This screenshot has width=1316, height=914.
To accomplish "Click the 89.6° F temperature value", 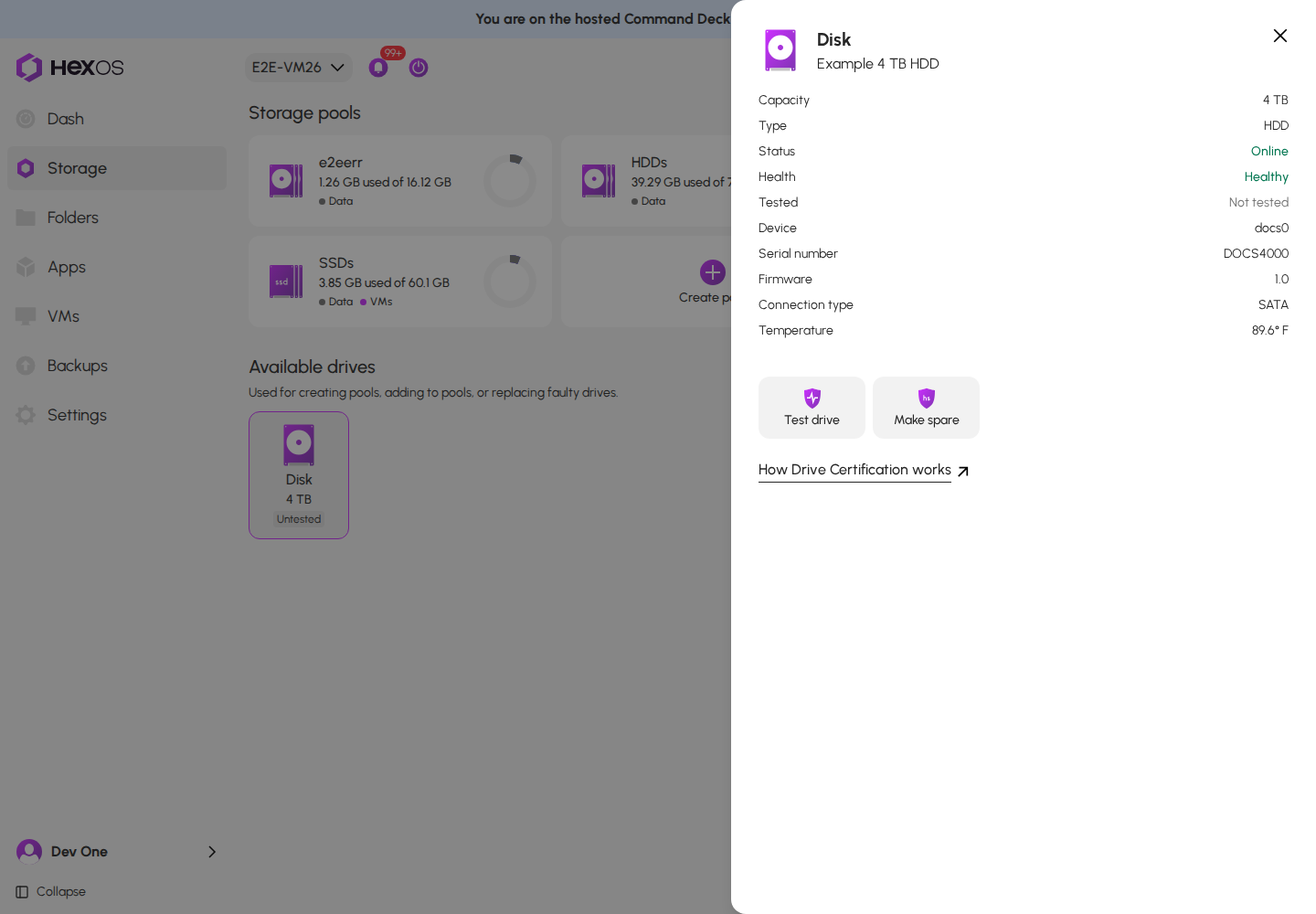I will pos(1270,330).
